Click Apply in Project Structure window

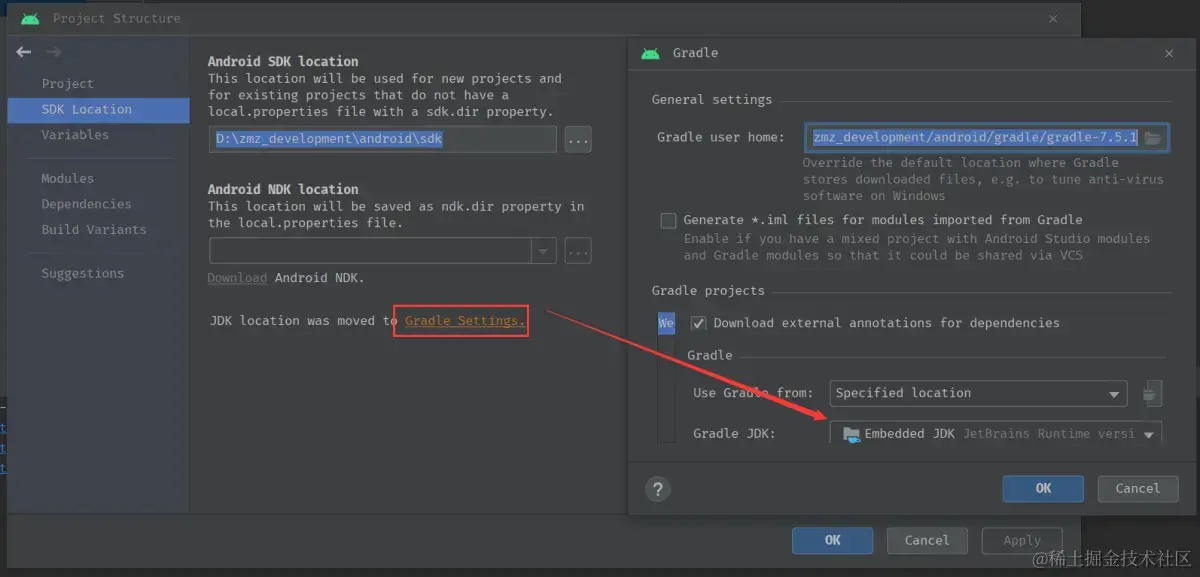coord(1022,540)
